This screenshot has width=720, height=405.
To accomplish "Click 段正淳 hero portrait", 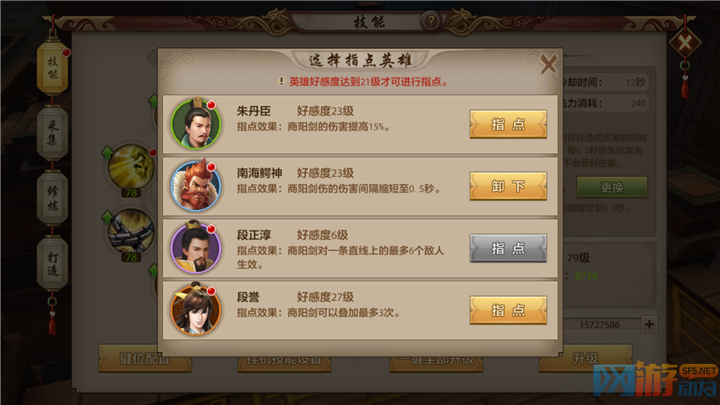I will click(196, 248).
